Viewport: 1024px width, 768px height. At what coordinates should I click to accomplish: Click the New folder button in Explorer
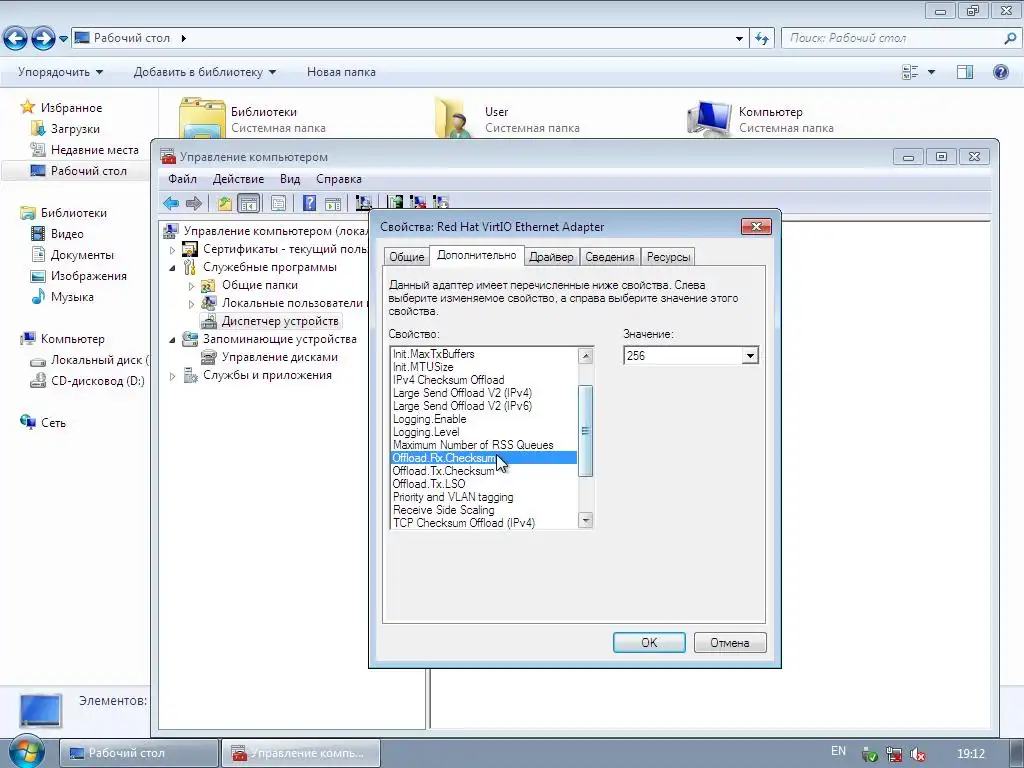[342, 72]
